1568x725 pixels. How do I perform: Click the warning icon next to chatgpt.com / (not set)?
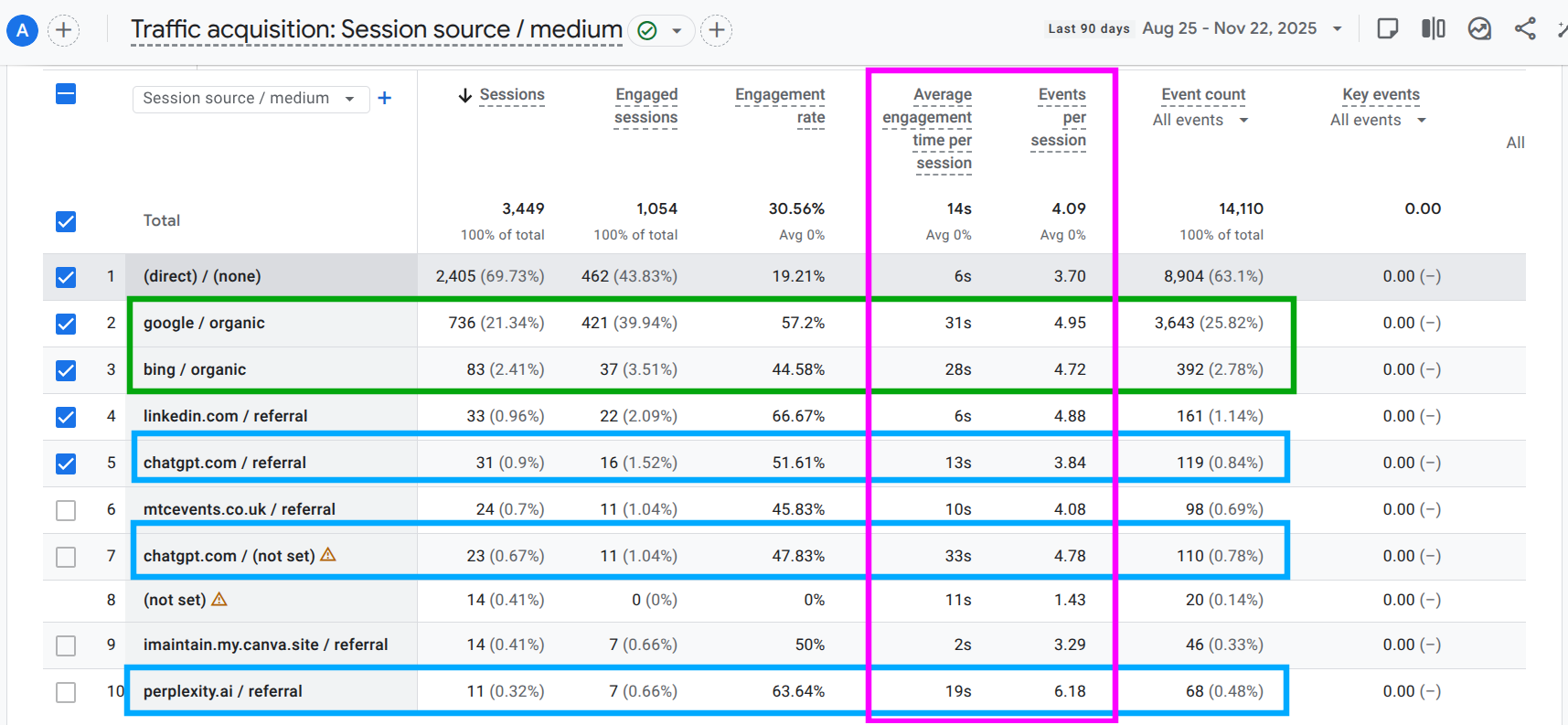point(328,555)
